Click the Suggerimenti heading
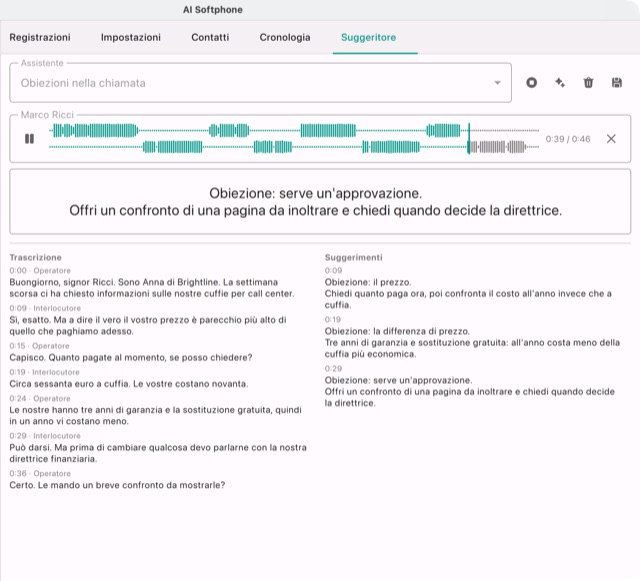 tap(353, 257)
